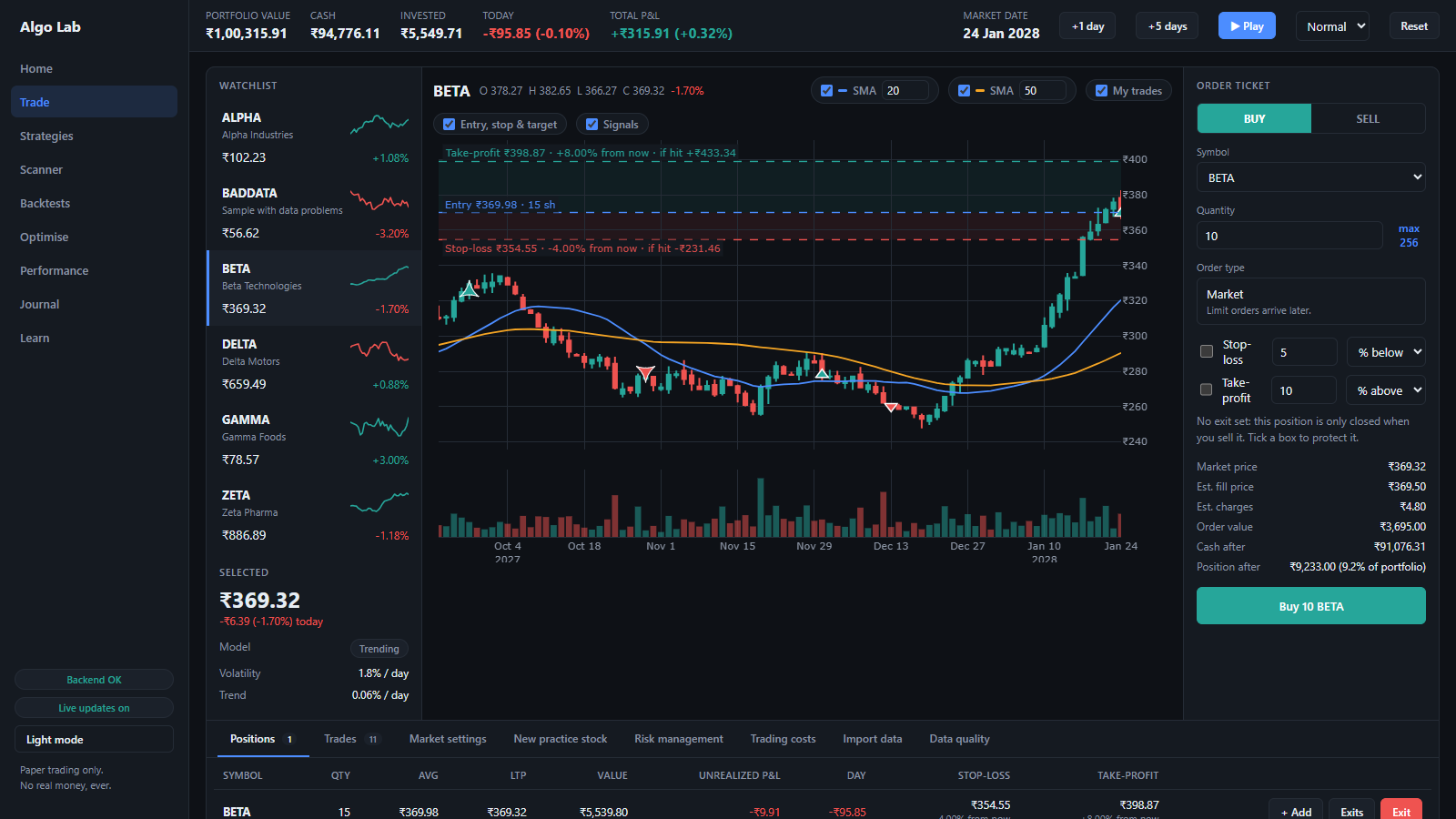Click the ALPHA sparkline chart in watchlist
Image resolution: width=1456 pixels, height=819 pixels.
point(379,125)
